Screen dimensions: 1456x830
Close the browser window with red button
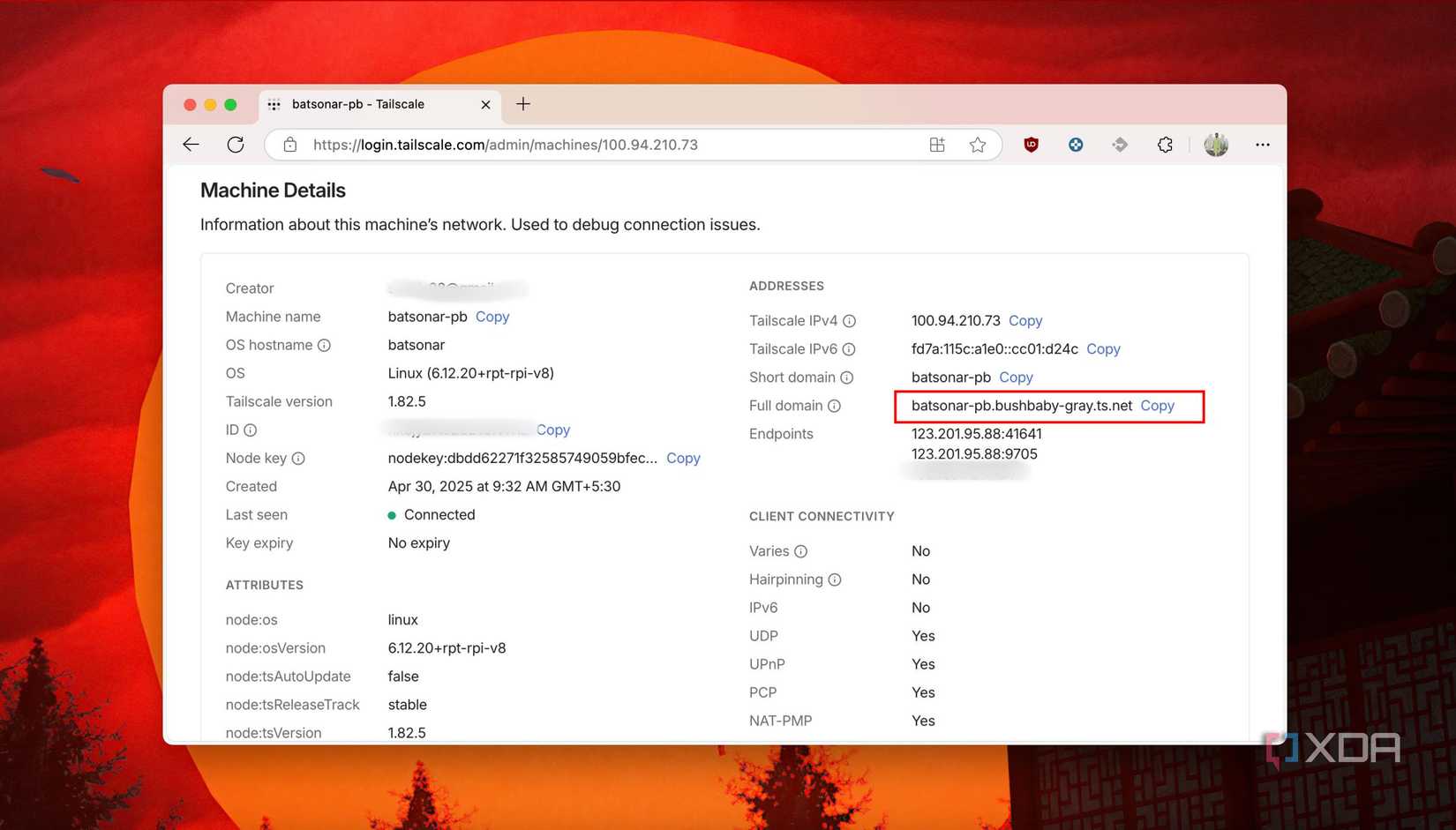coord(190,105)
